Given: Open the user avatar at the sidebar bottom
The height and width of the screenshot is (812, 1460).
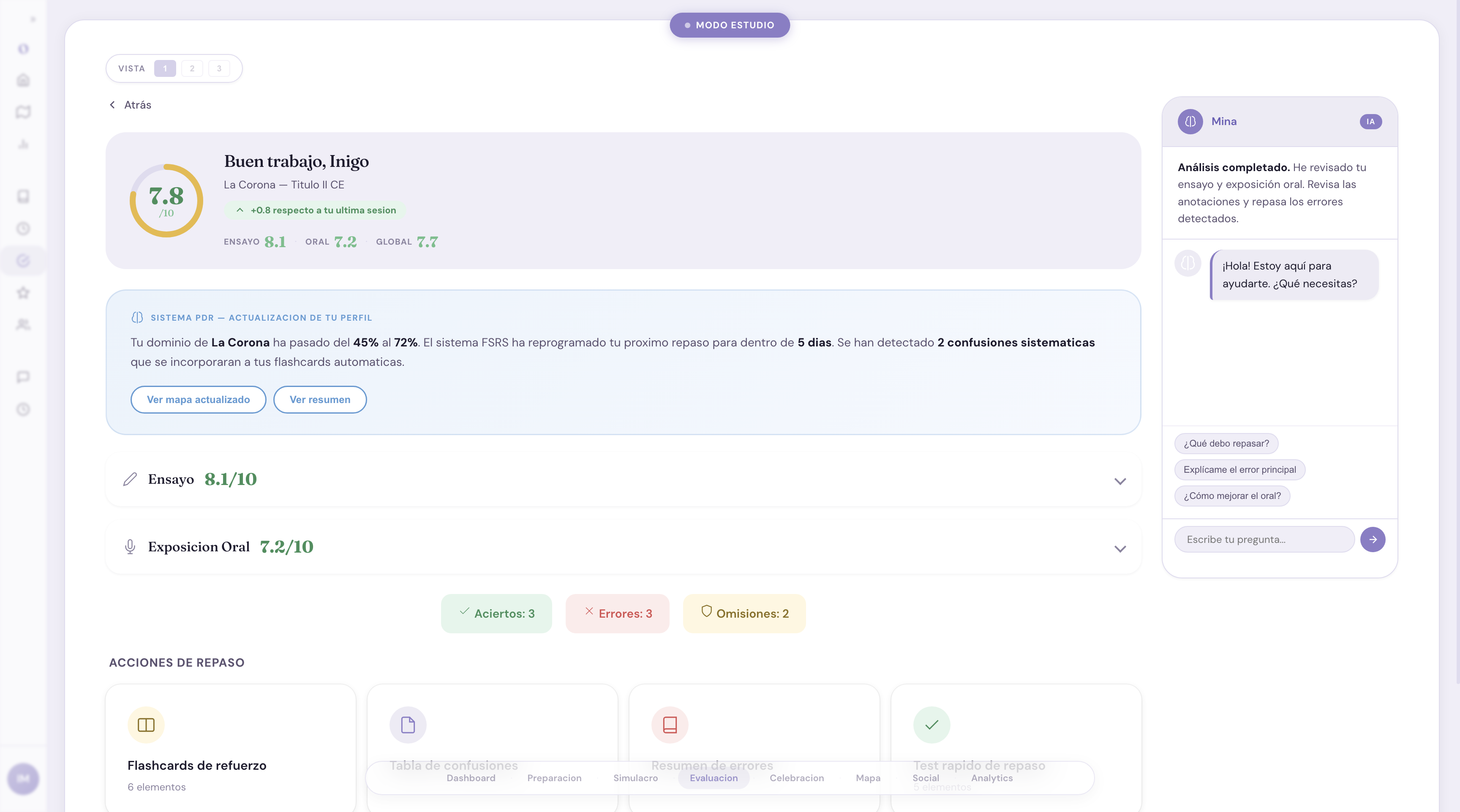Looking at the screenshot, I should click(x=23, y=779).
